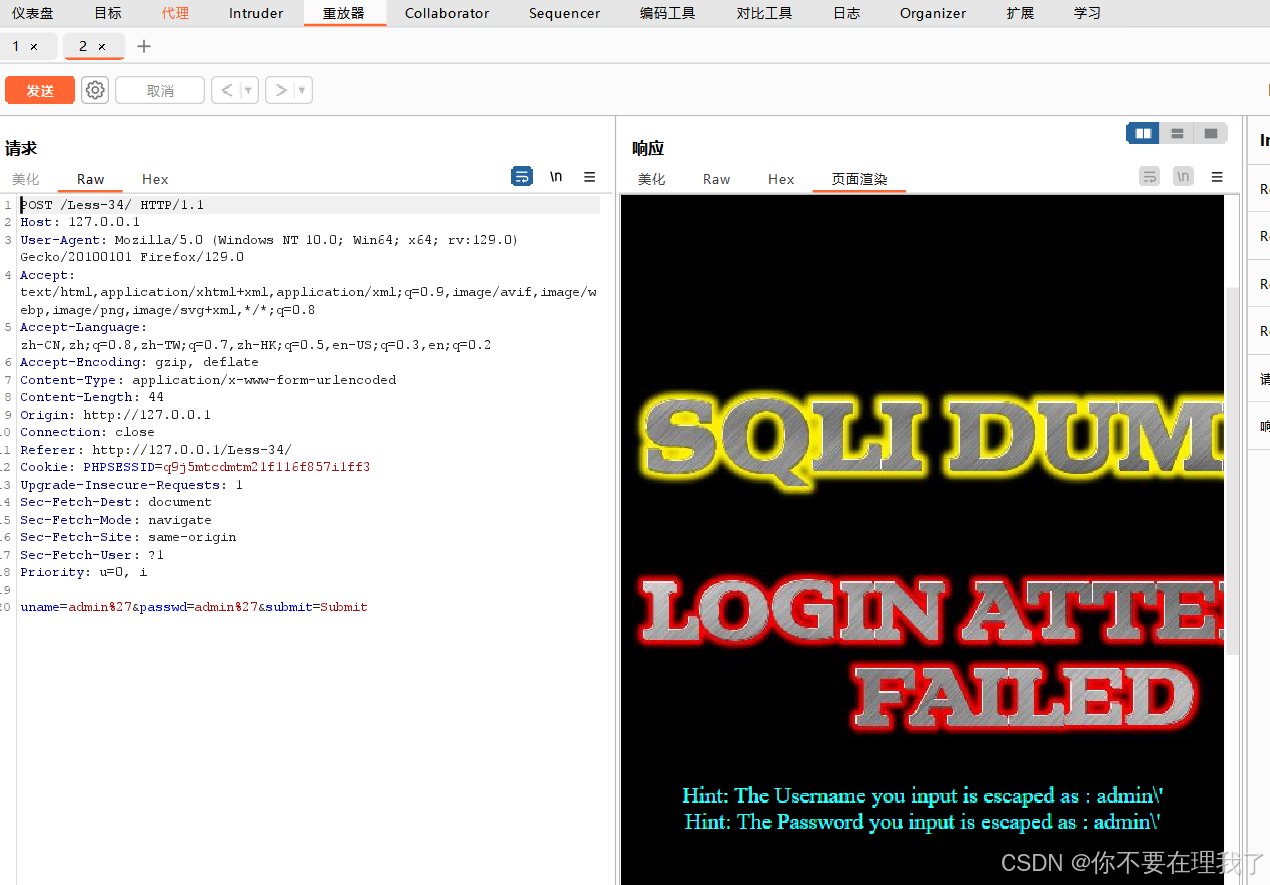Click the Username escaped hint text

[x=922, y=796]
